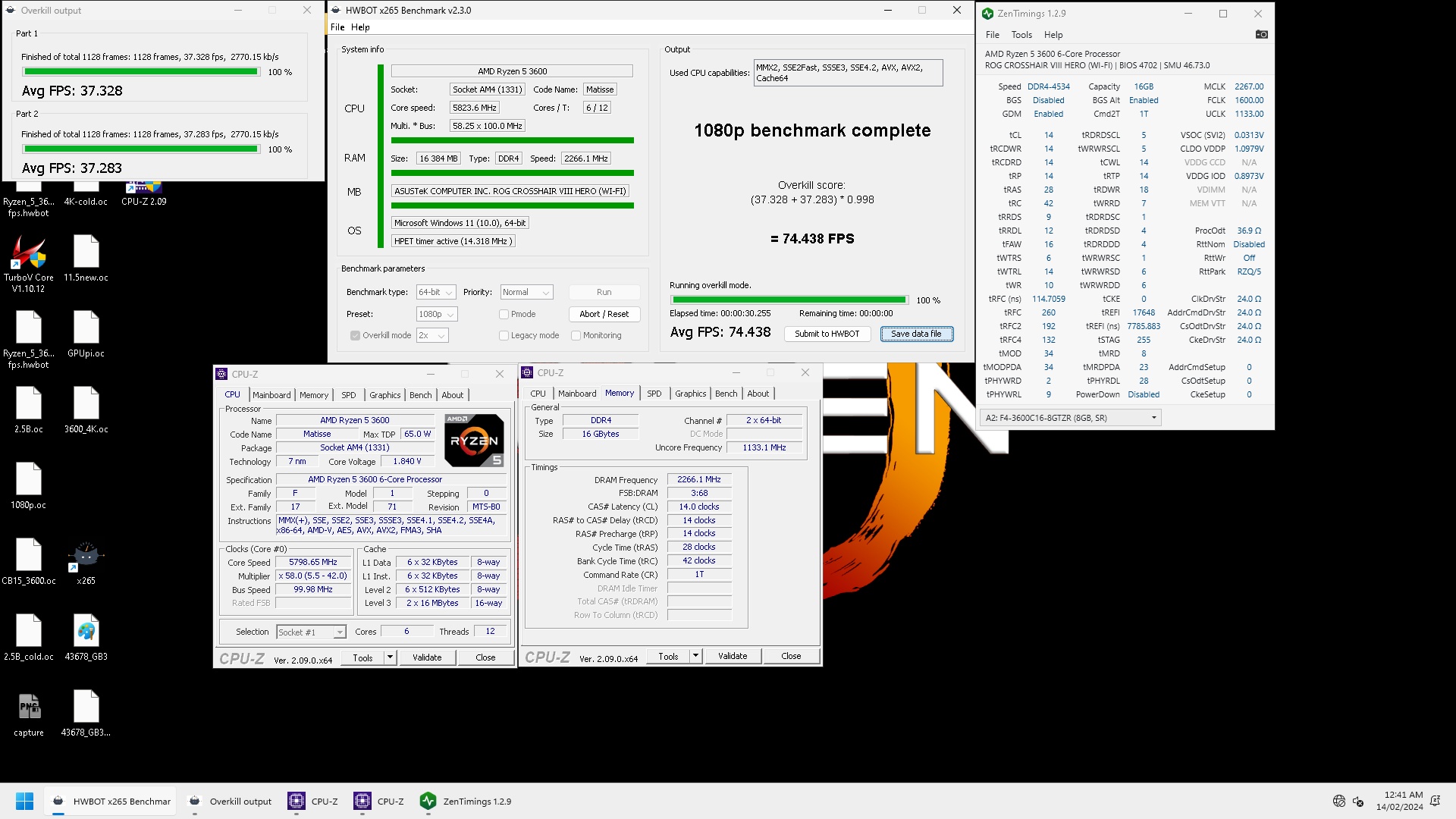Switch to Mainboard tab in left CPU-Z
Image resolution: width=1456 pixels, height=819 pixels.
271,395
